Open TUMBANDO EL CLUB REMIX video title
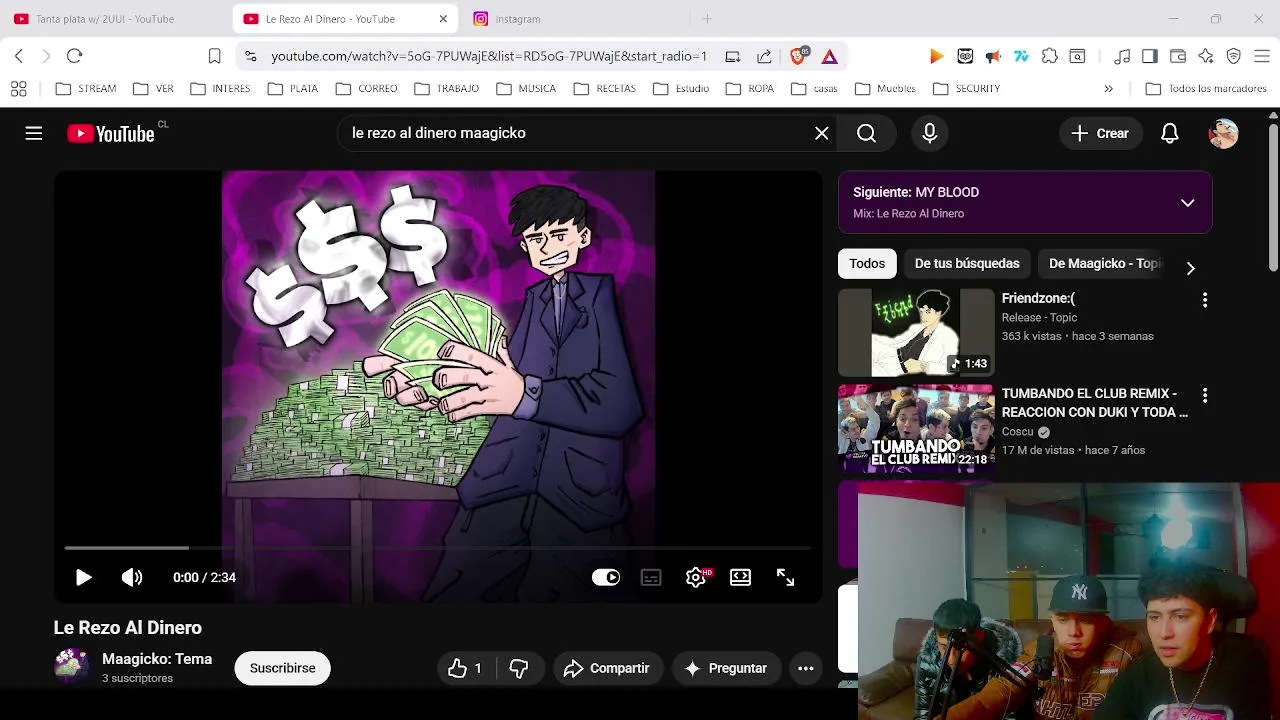Viewport: 1280px width, 720px height. click(x=1095, y=403)
